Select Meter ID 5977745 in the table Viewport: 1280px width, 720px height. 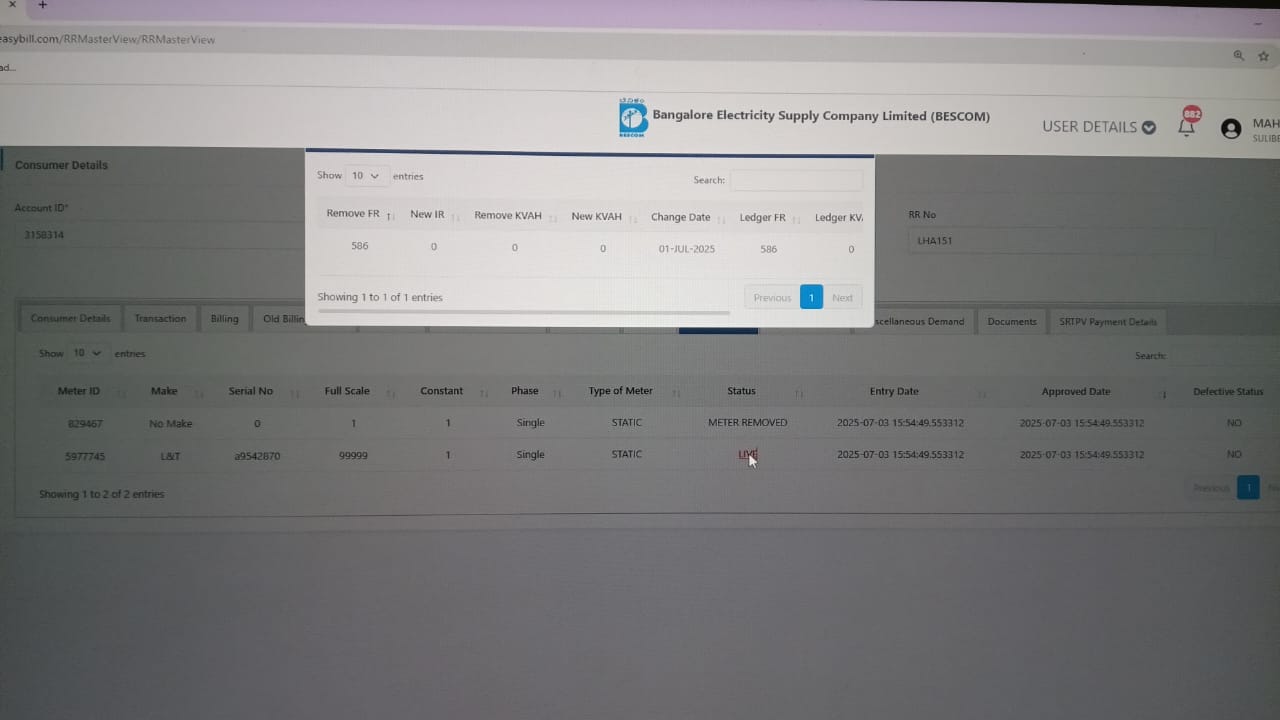coord(85,456)
